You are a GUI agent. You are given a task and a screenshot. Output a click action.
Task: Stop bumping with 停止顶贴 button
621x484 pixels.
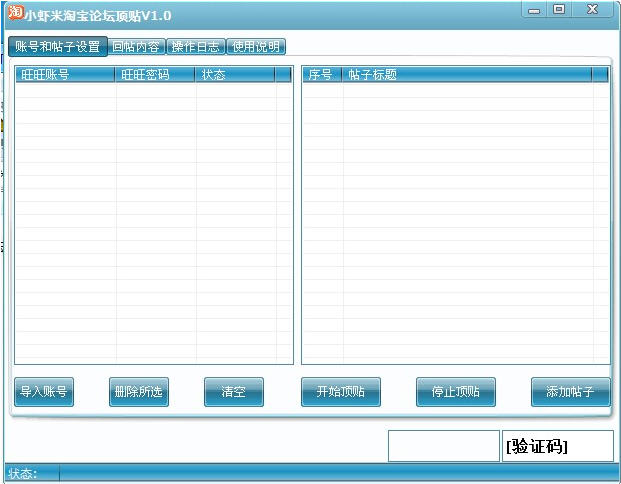click(456, 392)
